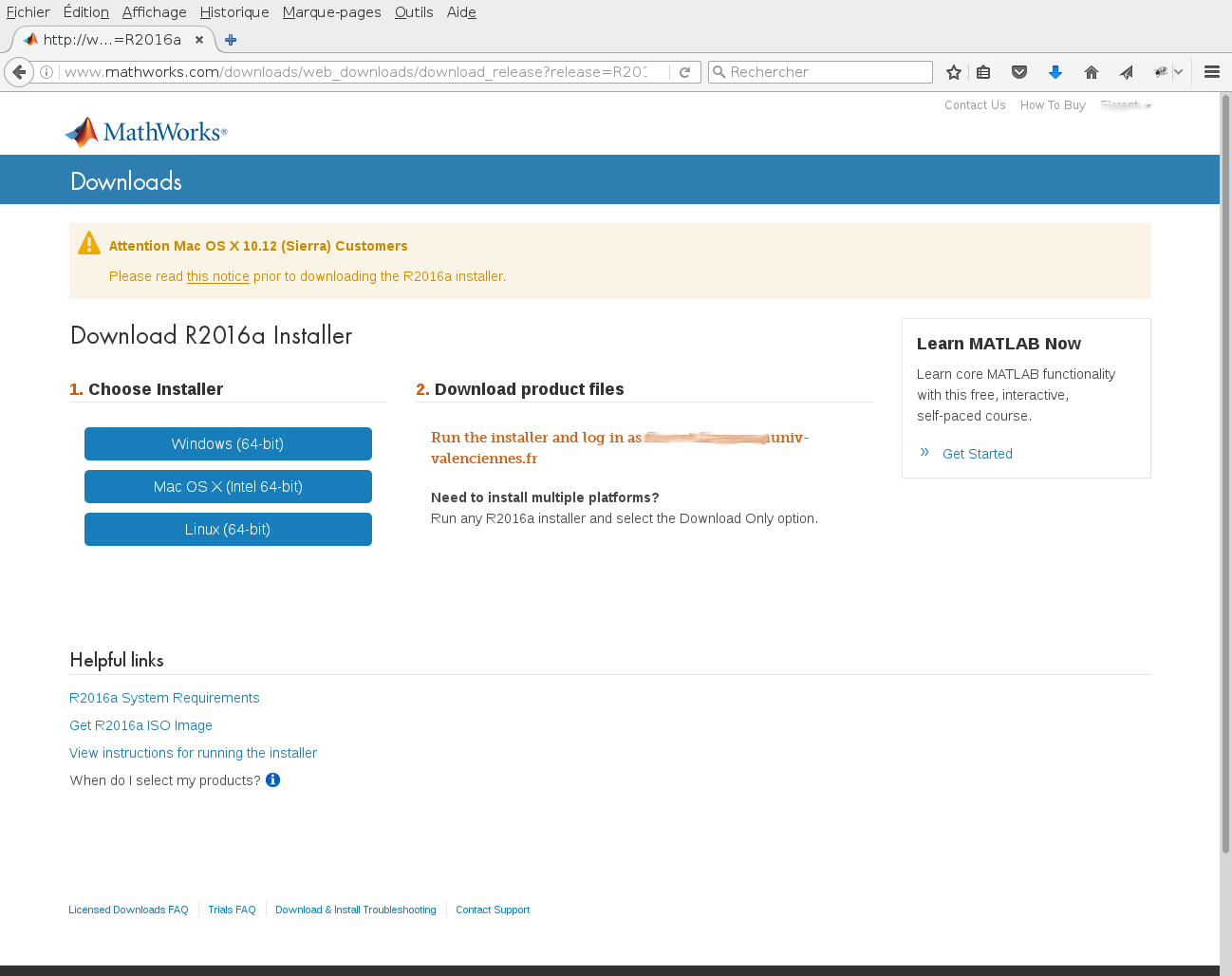
Task: Click the site info icon in address bar
Action: tap(47, 72)
